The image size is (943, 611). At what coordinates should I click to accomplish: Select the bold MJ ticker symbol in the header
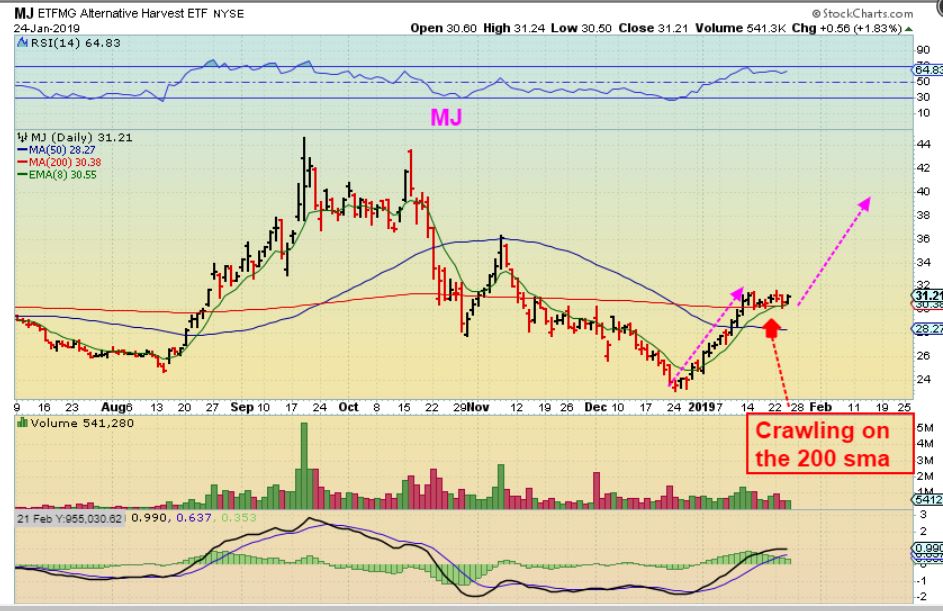pyautogui.click(x=24, y=13)
